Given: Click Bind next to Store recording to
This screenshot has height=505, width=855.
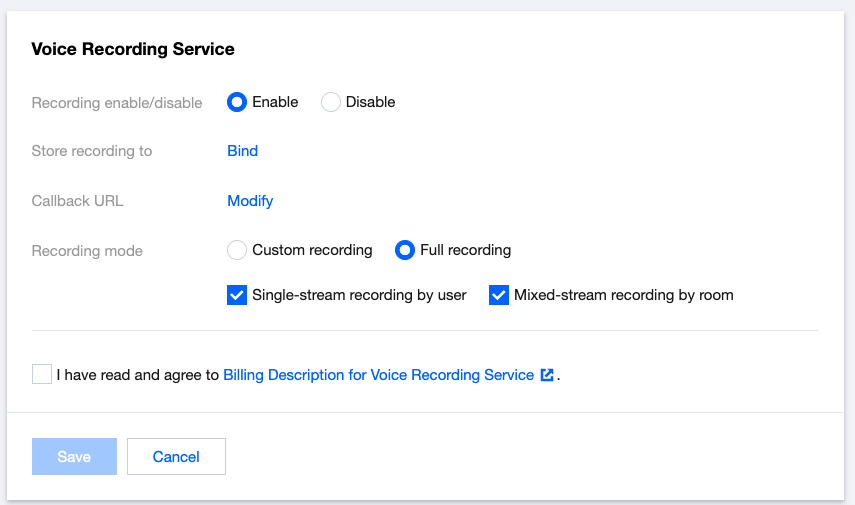Looking at the screenshot, I should tap(243, 151).
